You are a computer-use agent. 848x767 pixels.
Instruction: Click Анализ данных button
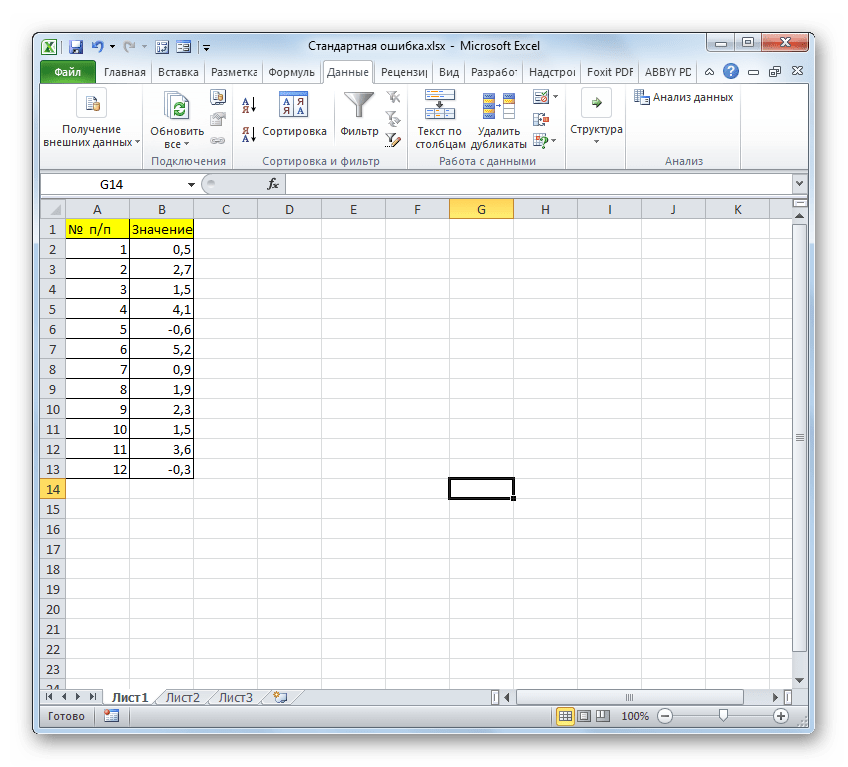[x=684, y=97]
